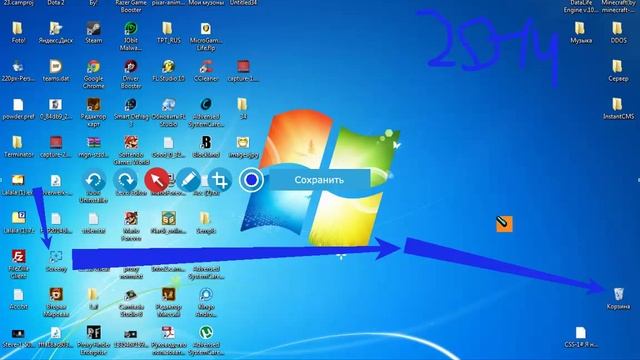Viewport: 640px width, 360px height.
Task: Select the InstantCMS folder
Action: 618,109
